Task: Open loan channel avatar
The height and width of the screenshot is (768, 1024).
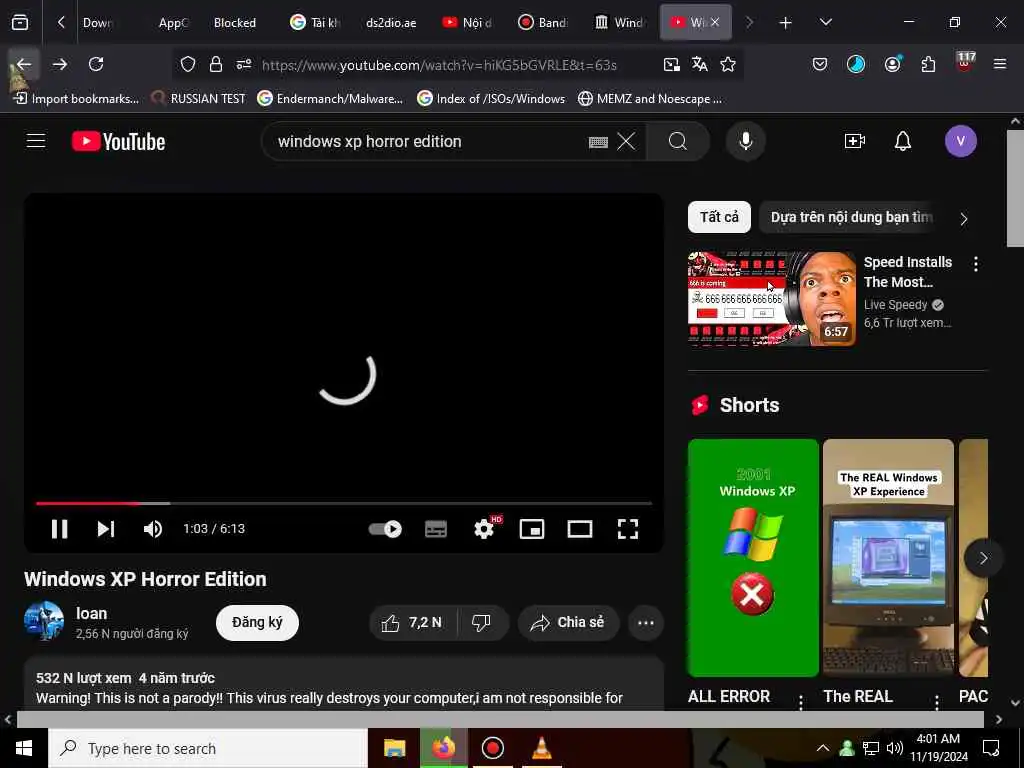Action: pyautogui.click(x=44, y=621)
